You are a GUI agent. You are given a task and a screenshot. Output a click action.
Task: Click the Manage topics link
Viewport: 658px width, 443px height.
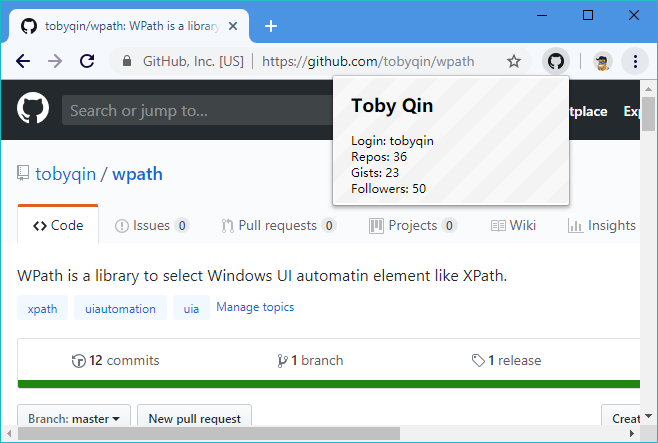255,307
